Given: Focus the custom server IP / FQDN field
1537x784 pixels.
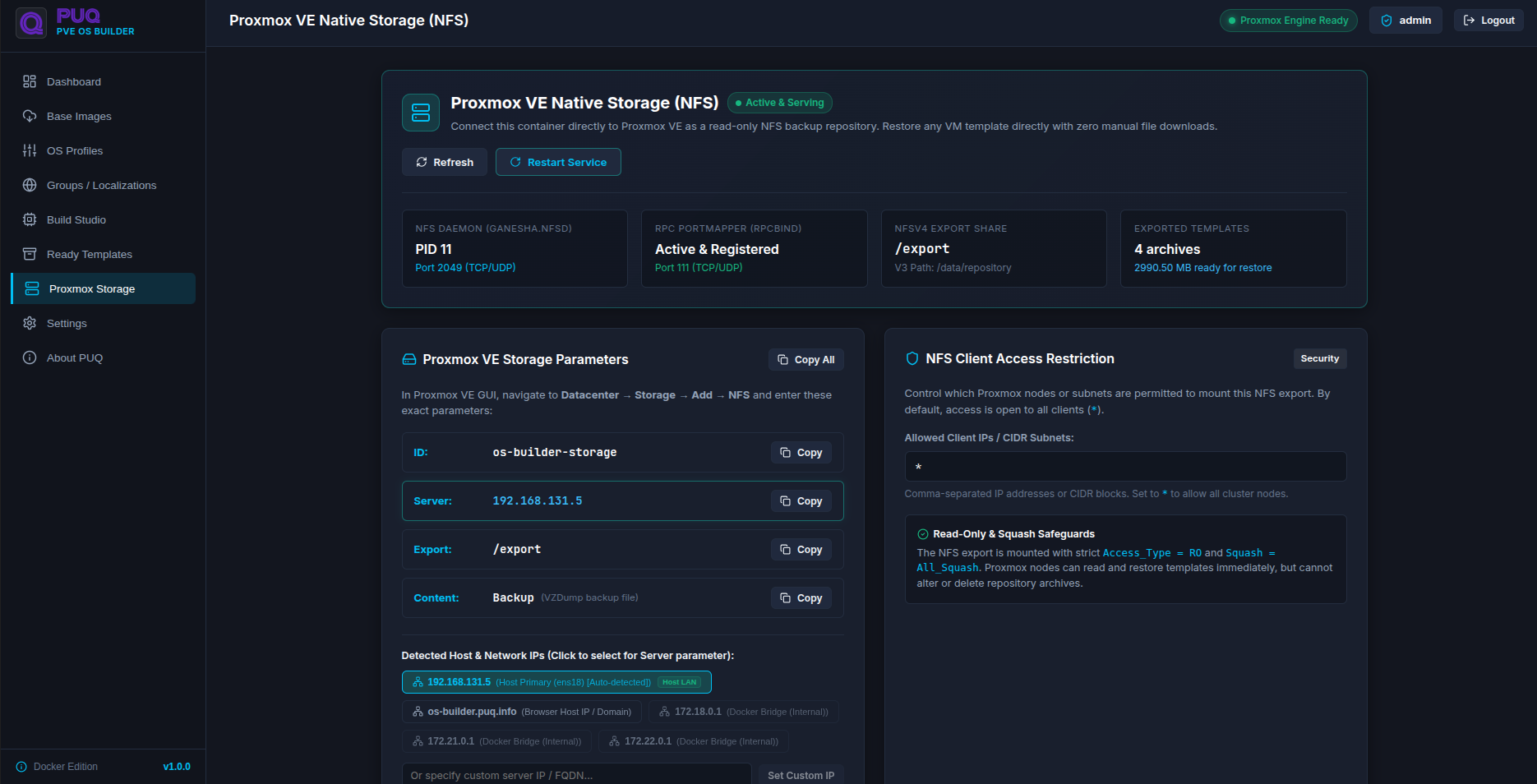Looking at the screenshot, I should (576, 774).
